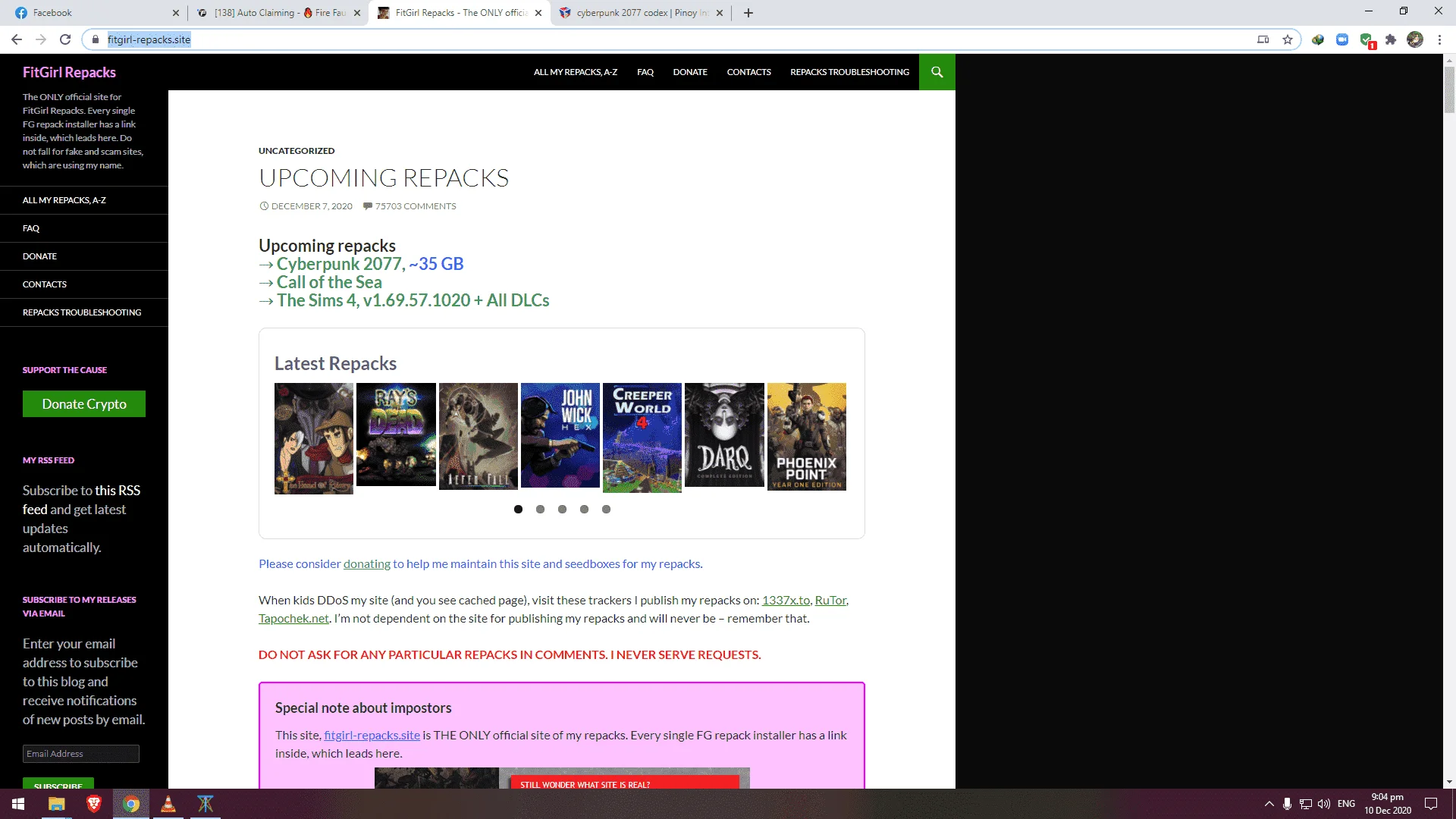This screenshot has width=1456, height=819.
Task: Open CONTACTS in the top menu
Action: (748, 72)
